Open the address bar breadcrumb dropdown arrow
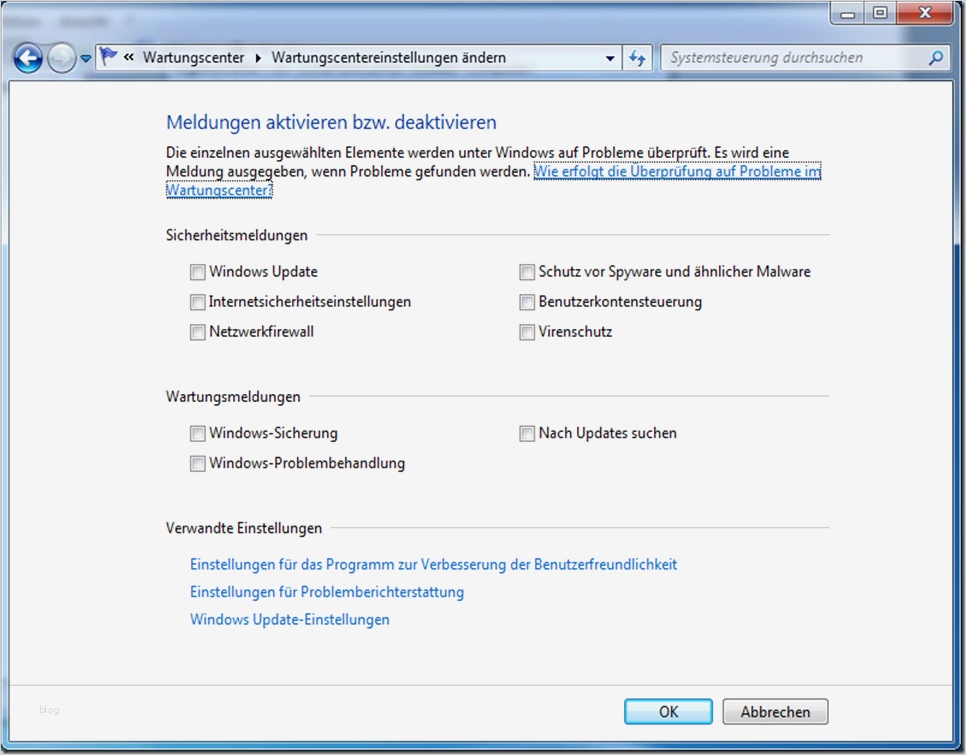The image size is (966, 755). click(611, 57)
